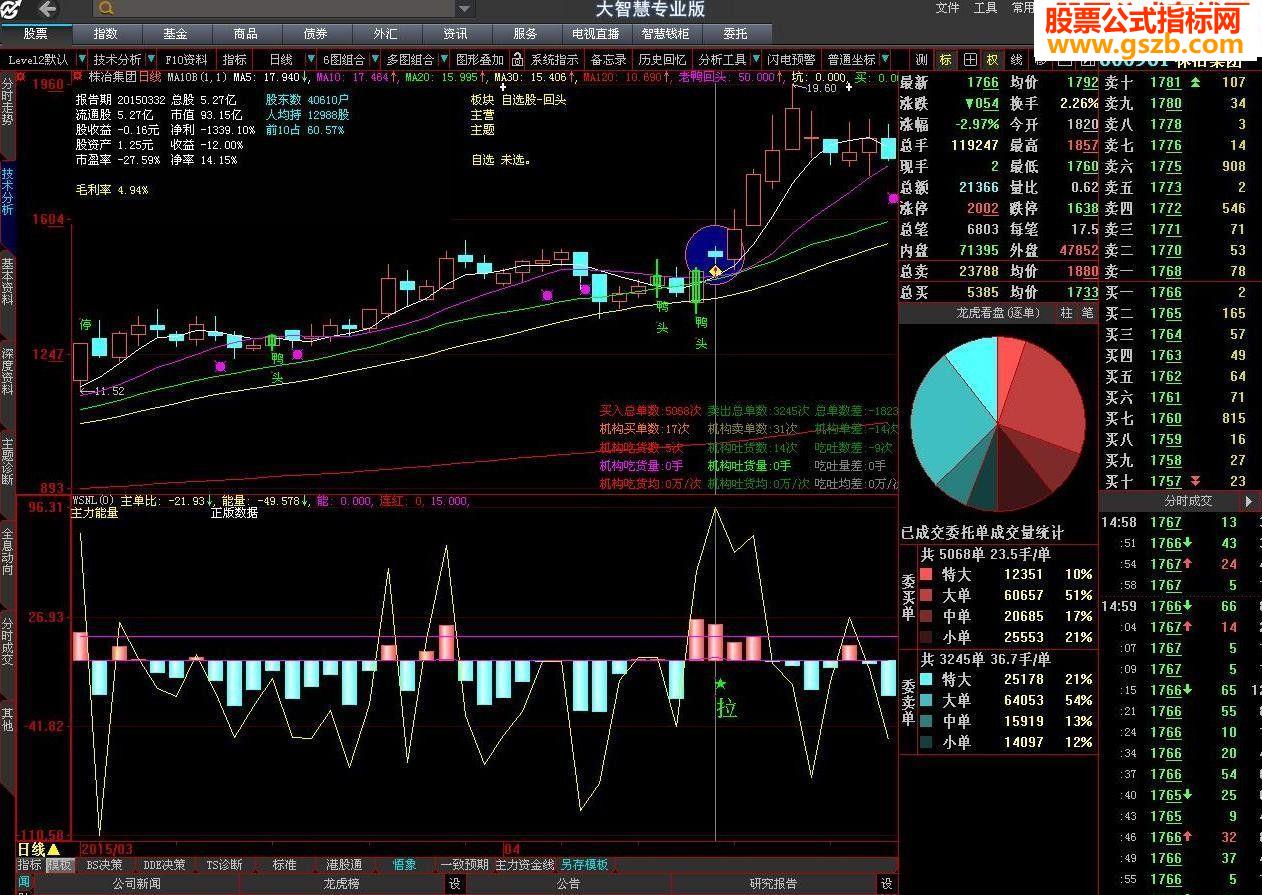The height and width of the screenshot is (895, 1262).
Task: Click the 指标 toolbar button
Action: (235, 59)
